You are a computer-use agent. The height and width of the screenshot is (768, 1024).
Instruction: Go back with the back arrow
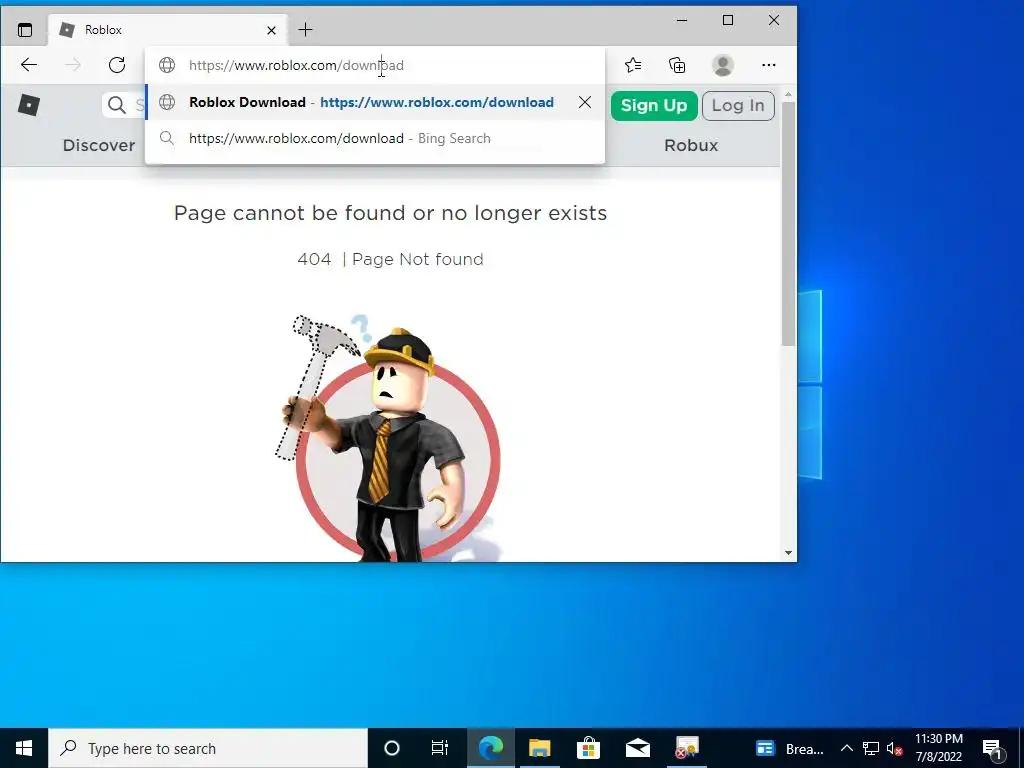click(x=29, y=65)
